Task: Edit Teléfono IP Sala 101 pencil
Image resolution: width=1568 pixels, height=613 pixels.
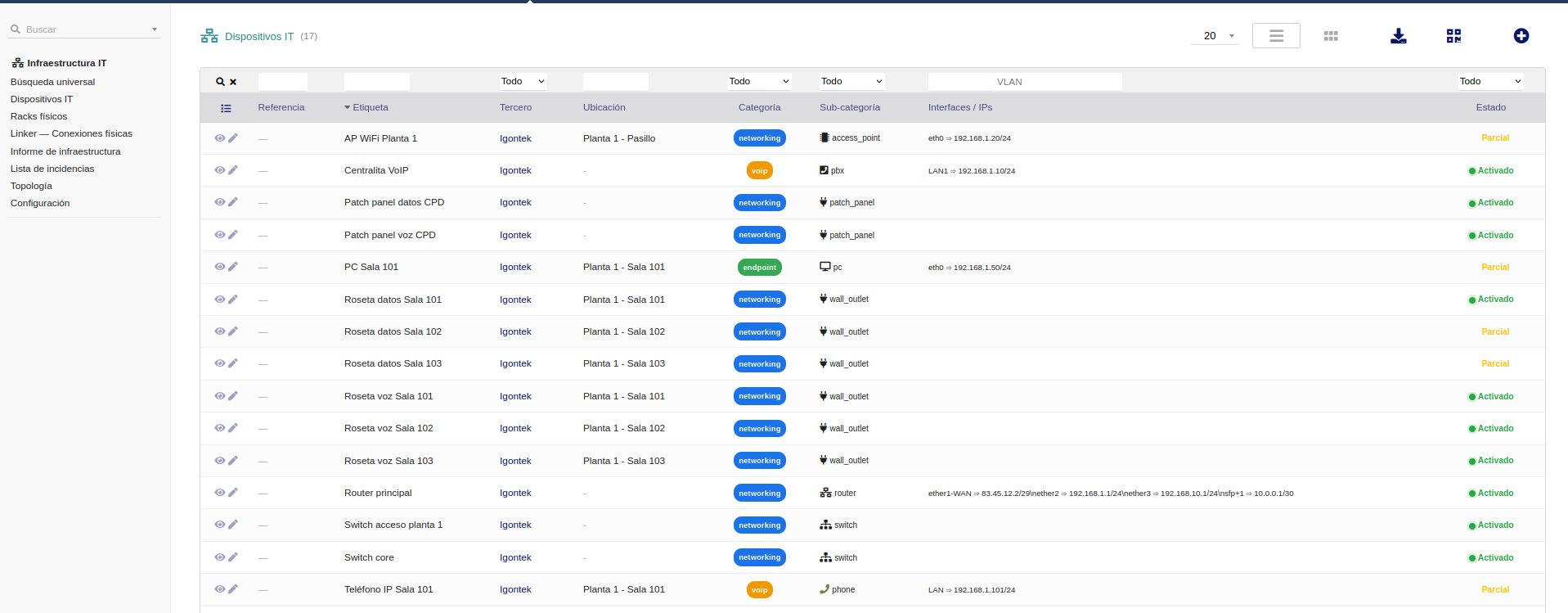Action: pyautogui.click(x=233, y=589)
